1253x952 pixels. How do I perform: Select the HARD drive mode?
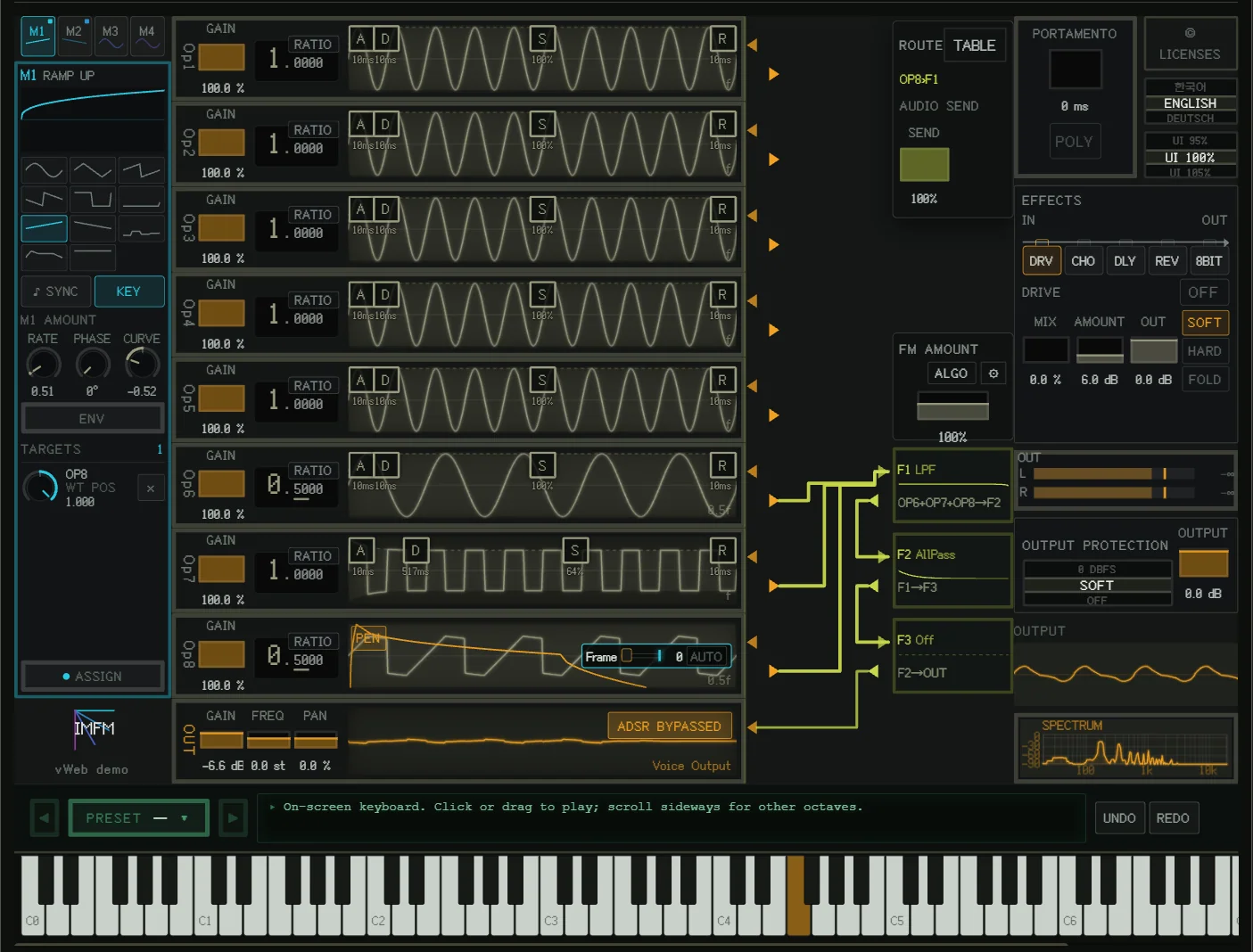[1204, 351]
